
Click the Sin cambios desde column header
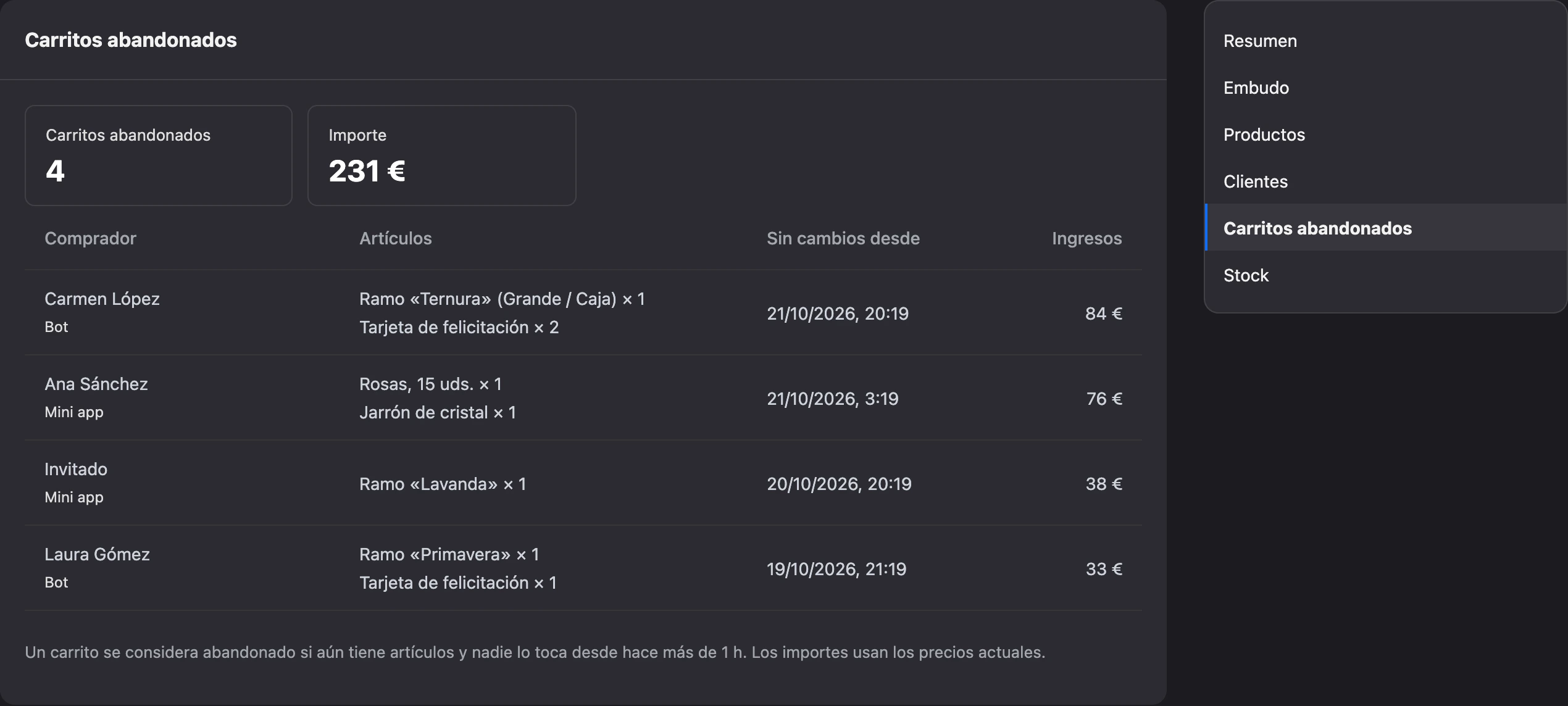[x=843, y=238]
